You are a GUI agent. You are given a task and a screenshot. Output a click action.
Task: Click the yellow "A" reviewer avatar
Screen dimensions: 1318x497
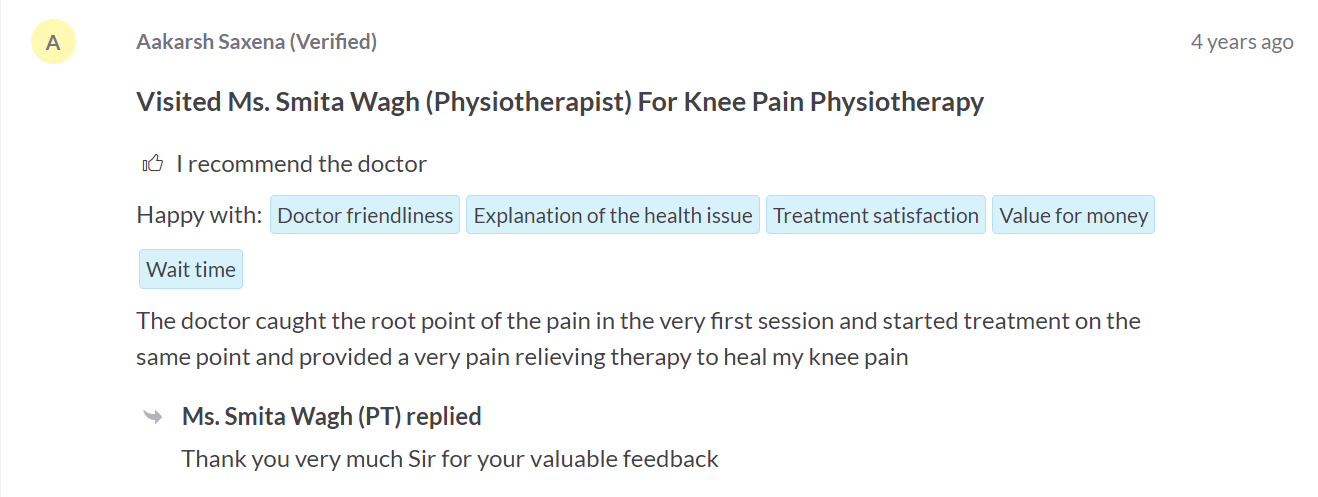click(54, 42)
